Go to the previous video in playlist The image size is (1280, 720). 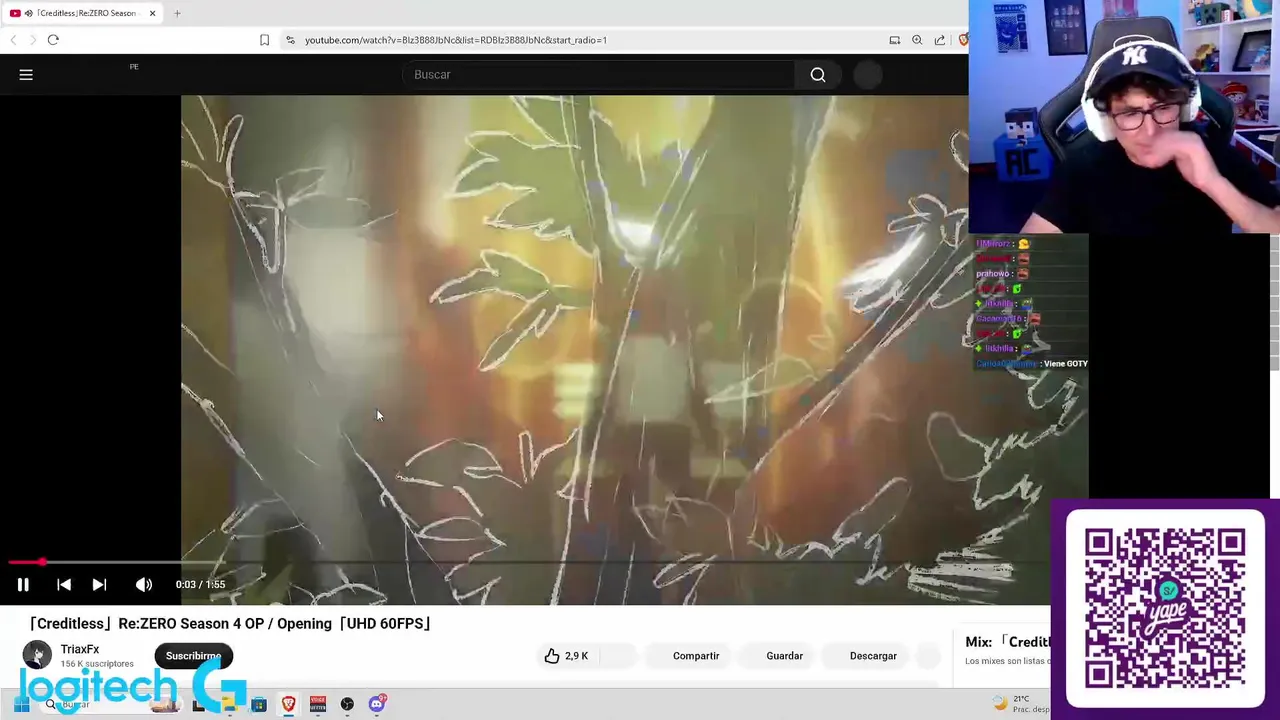pos(64,585)
